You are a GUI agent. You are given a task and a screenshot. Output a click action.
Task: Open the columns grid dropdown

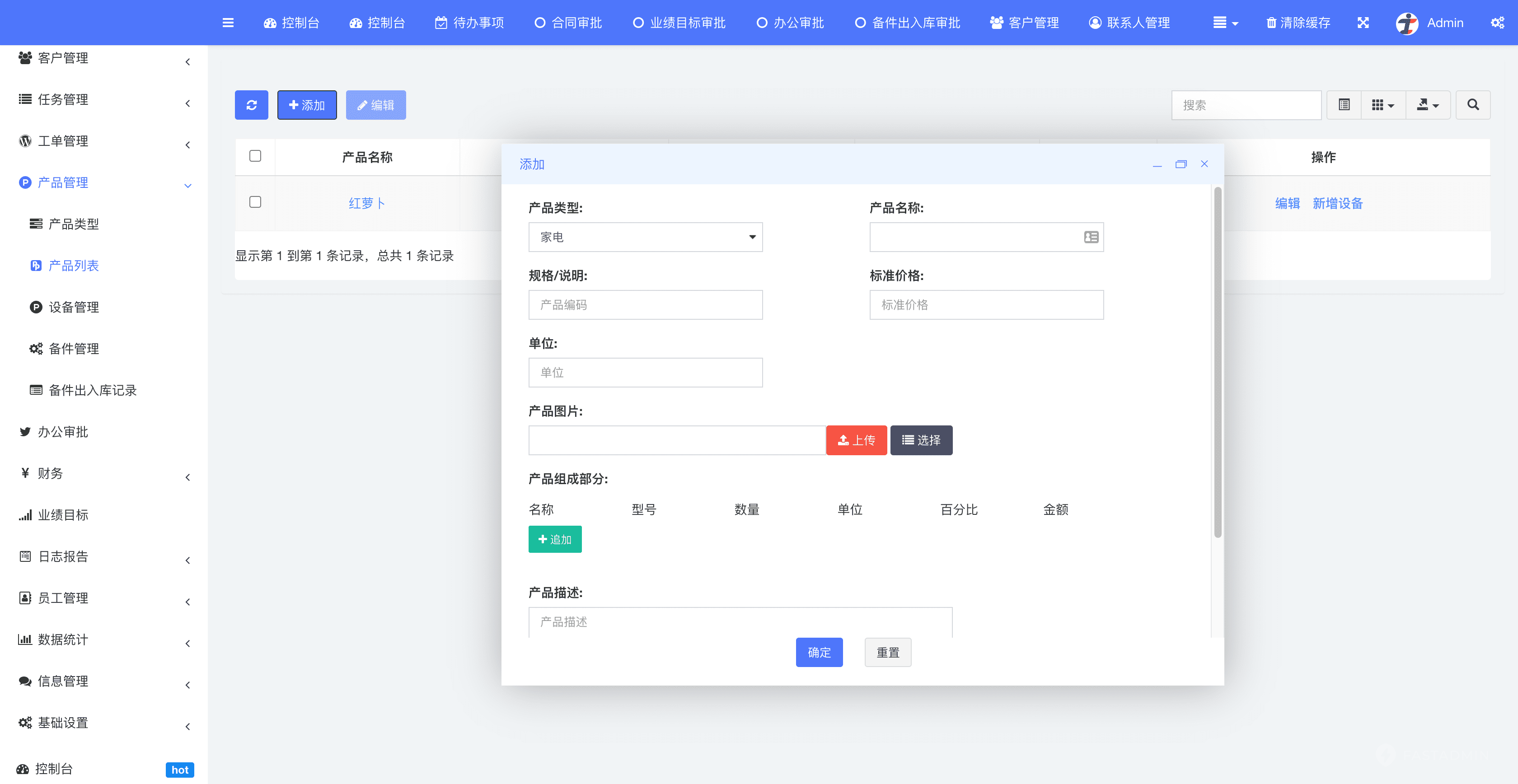click(x=1382, y=105)
